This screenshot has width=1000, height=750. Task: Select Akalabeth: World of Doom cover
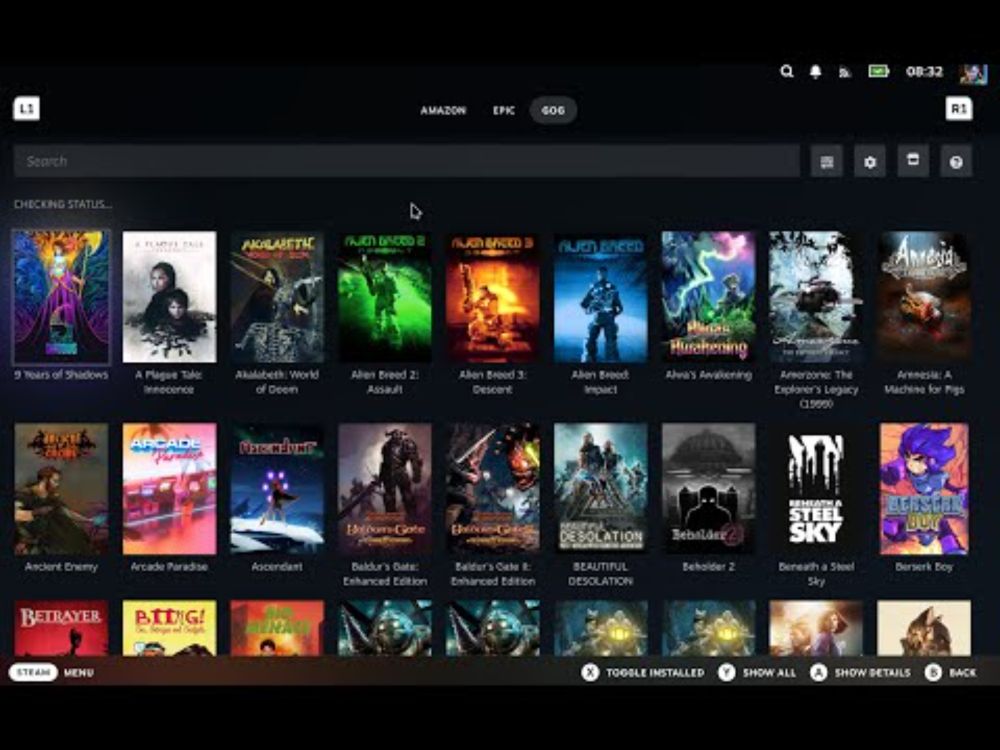tap(277, 297)
